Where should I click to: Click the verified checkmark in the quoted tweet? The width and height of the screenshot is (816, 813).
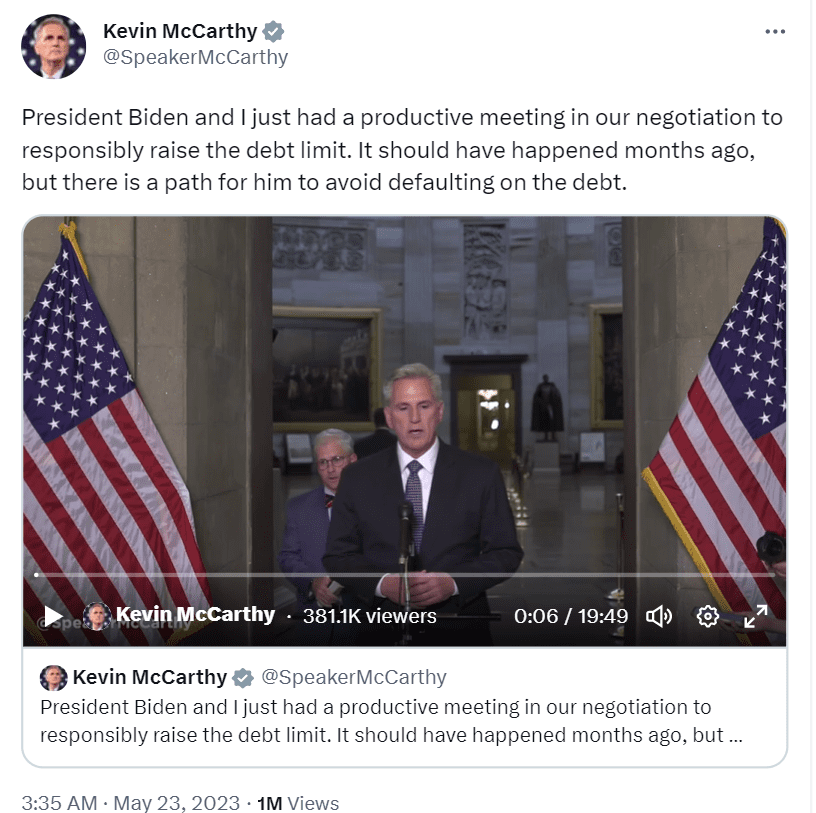click(x=241, y=677)
